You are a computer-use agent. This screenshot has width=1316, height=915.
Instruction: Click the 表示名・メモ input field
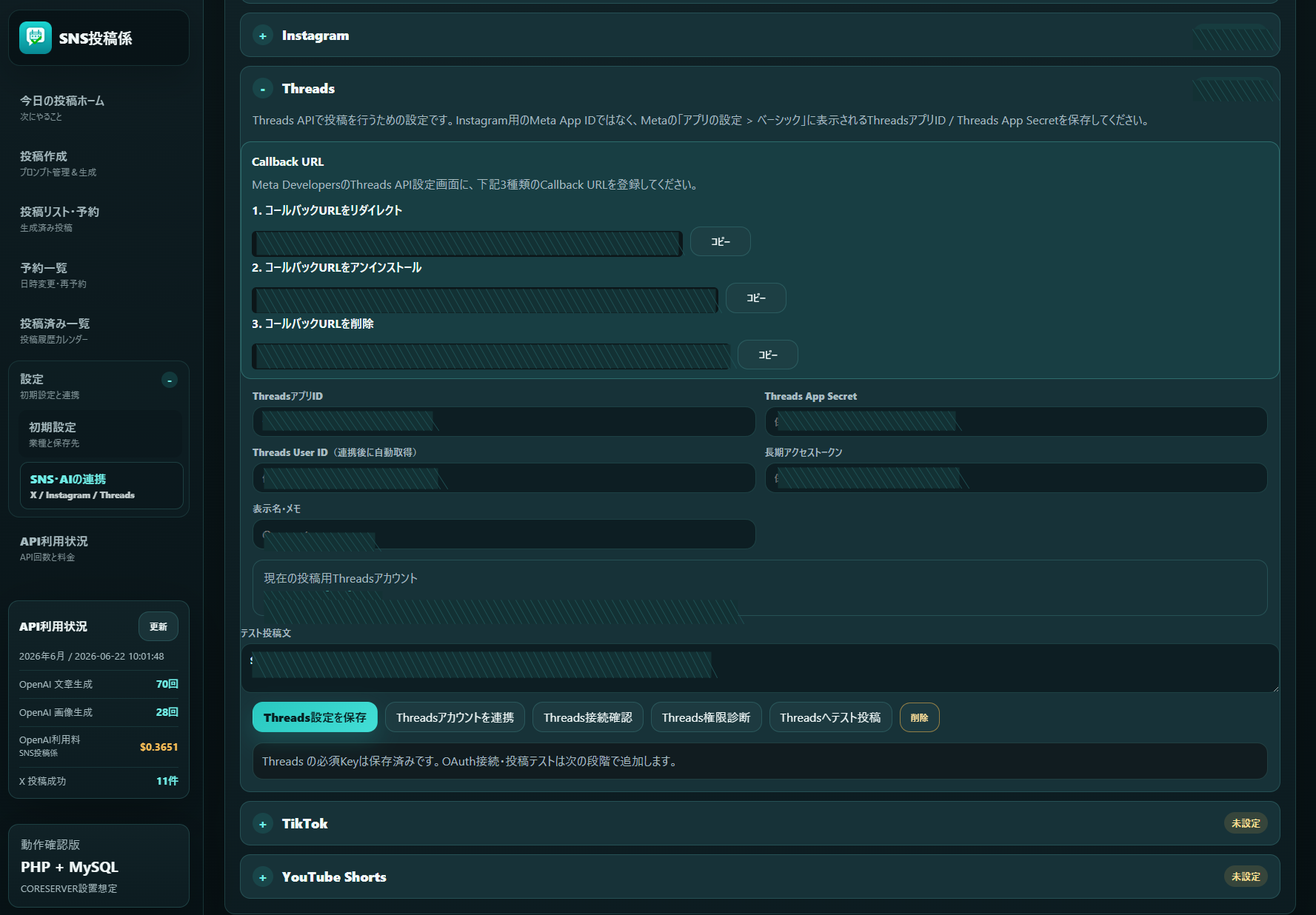pos(504,534)
